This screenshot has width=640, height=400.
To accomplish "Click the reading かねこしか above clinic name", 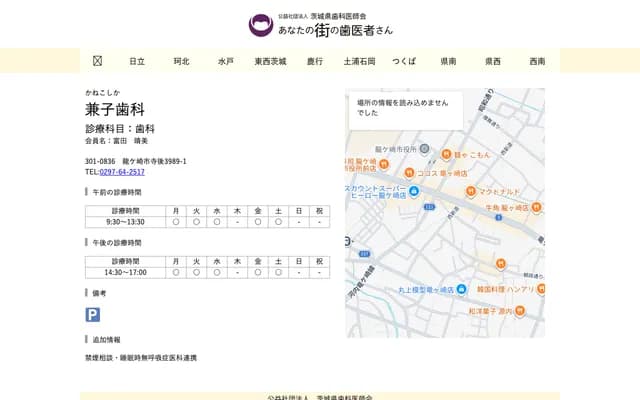I will [102, 93].
